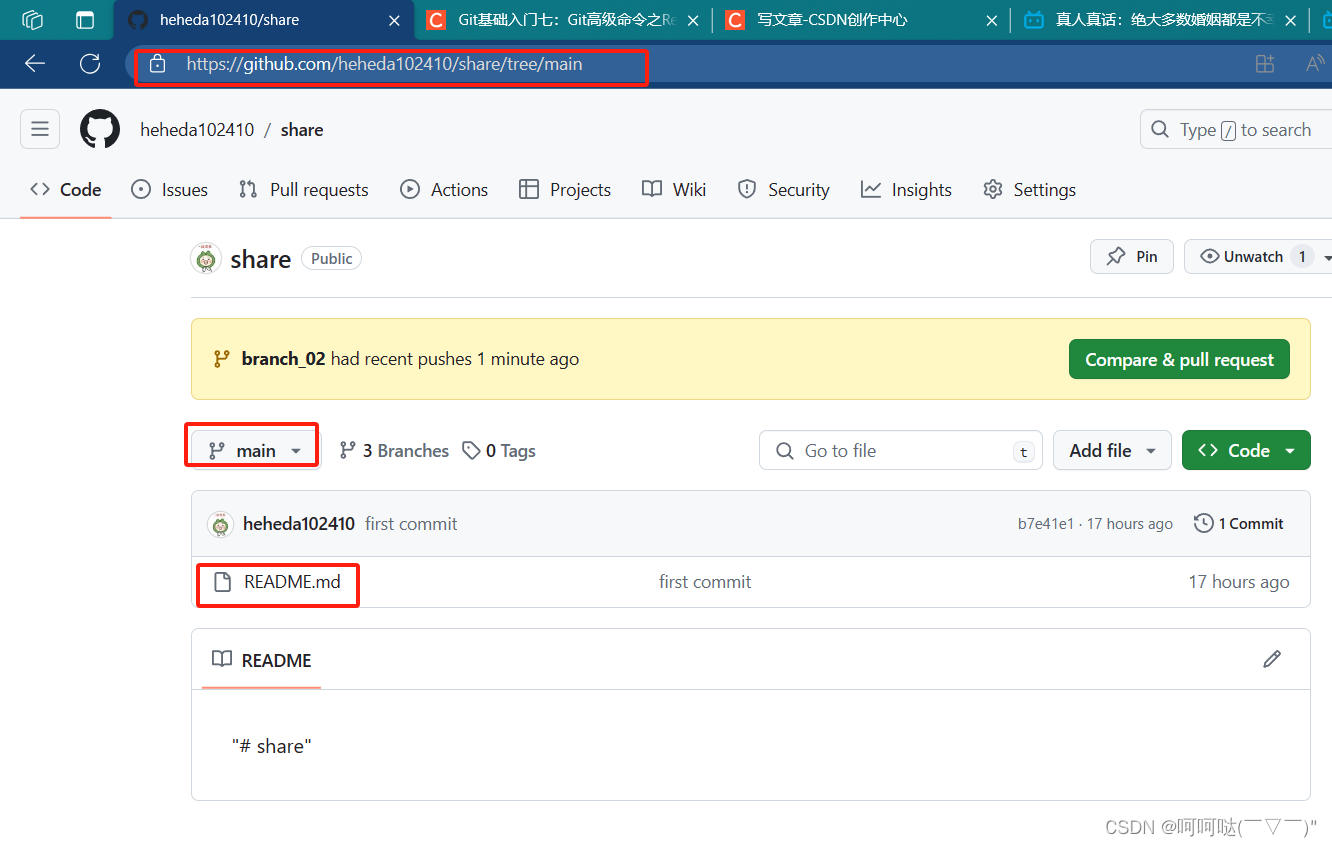The height and width of the screenshot is (847, 1332).
Task: Click the Public visibility label
Action: (331, 258)
